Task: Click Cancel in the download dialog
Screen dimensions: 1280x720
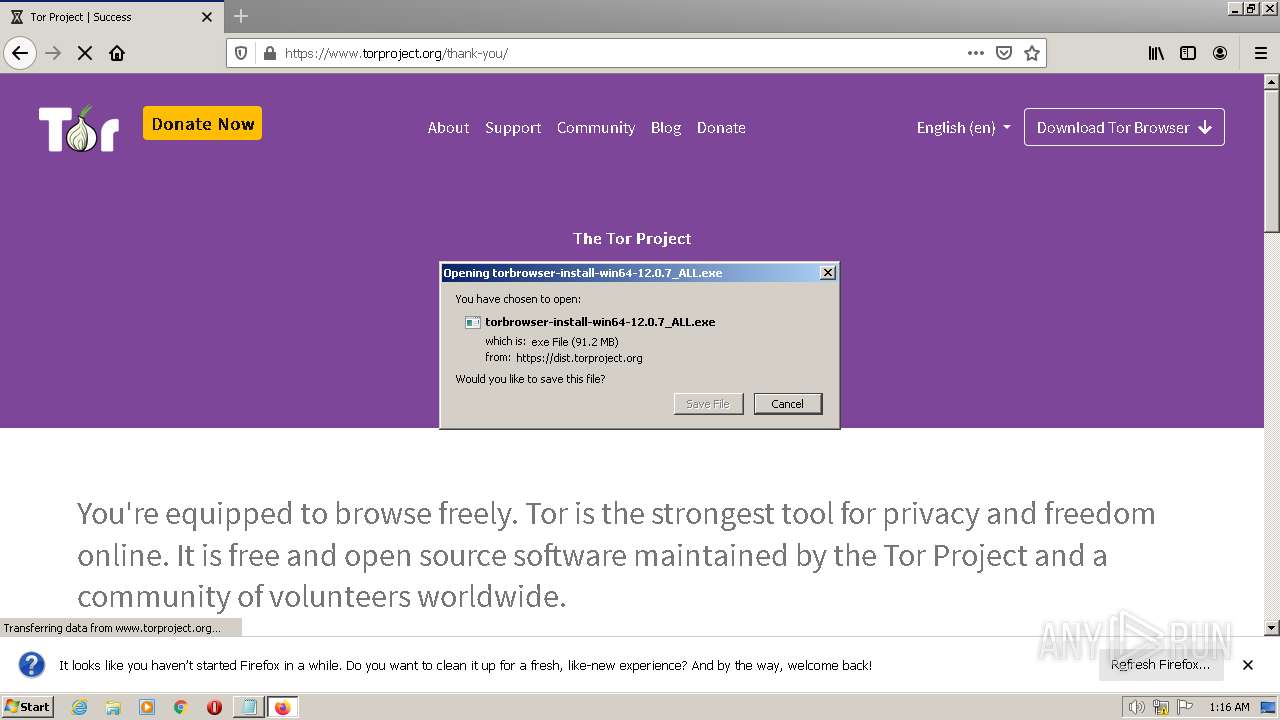Action: pos(787,404)
